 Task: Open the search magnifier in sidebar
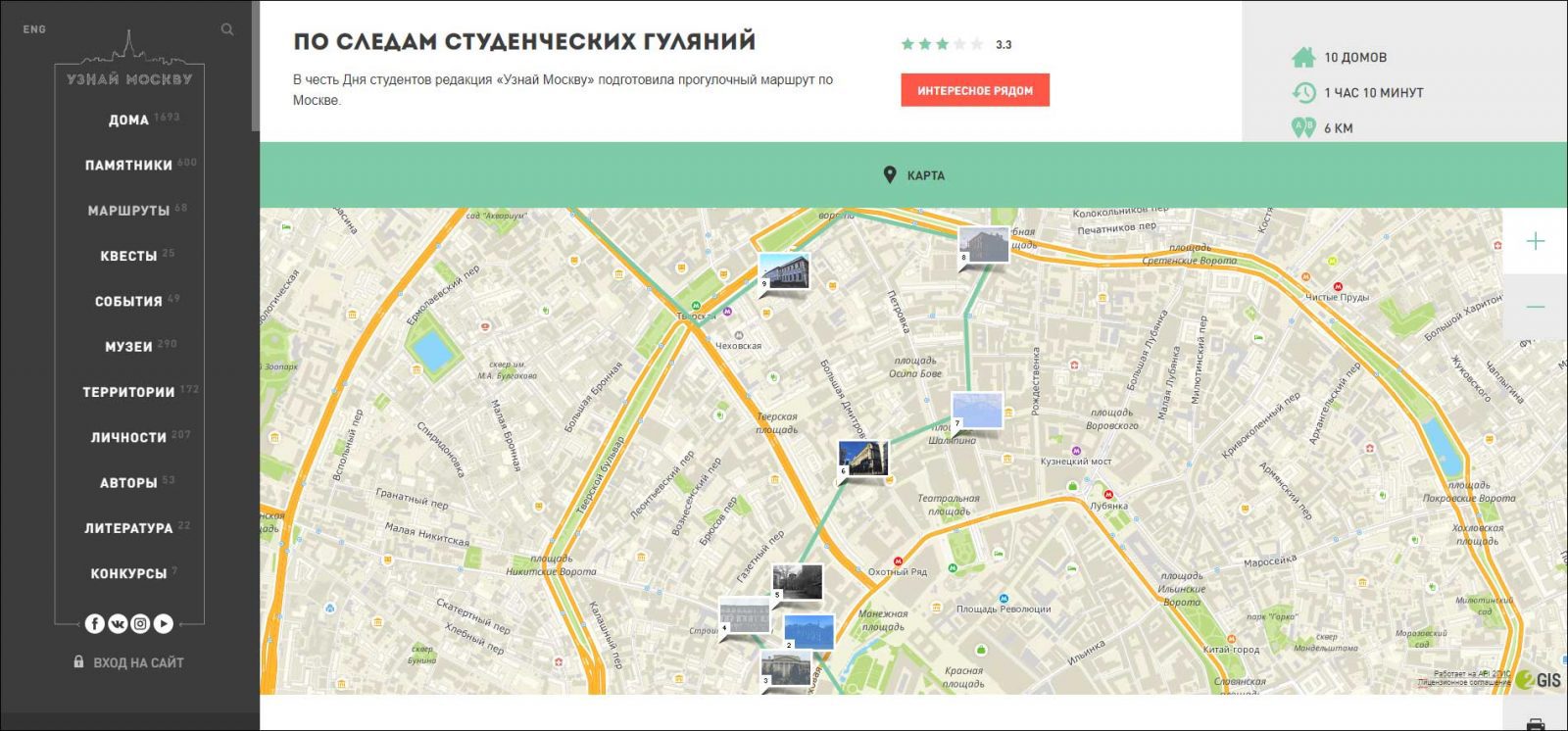pos(227,29)
